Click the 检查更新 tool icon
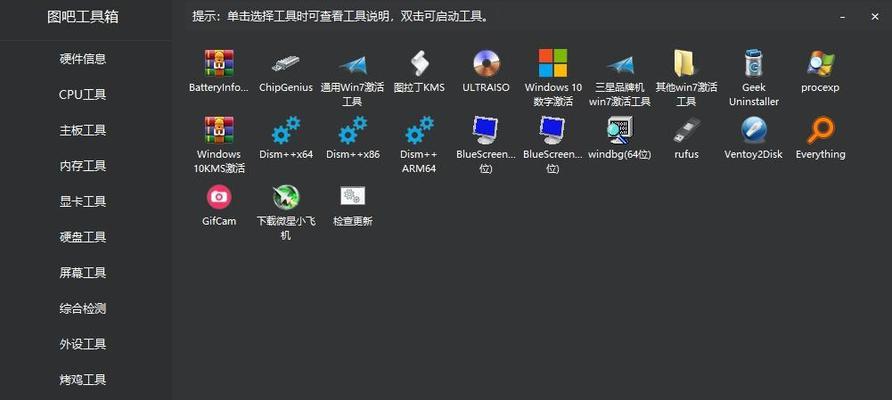The width and height of the screenshot is (892, 400). pyautogui.click(x=353, y=196)
